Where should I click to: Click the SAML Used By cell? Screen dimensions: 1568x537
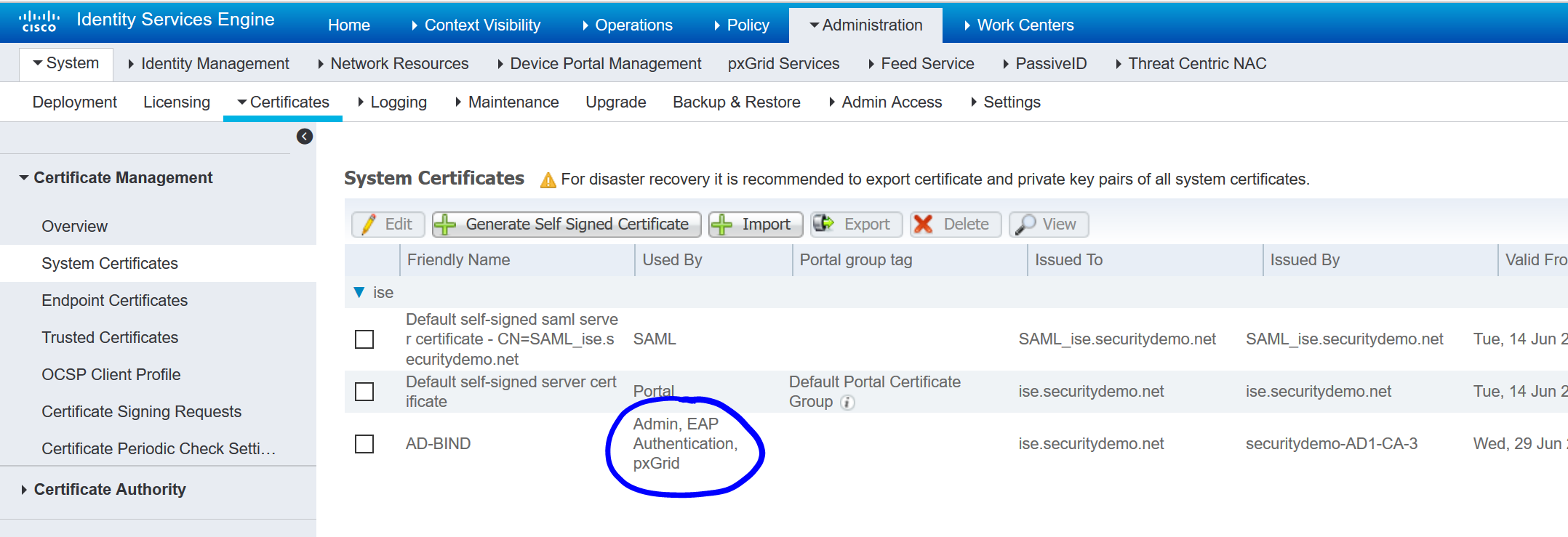655,339
